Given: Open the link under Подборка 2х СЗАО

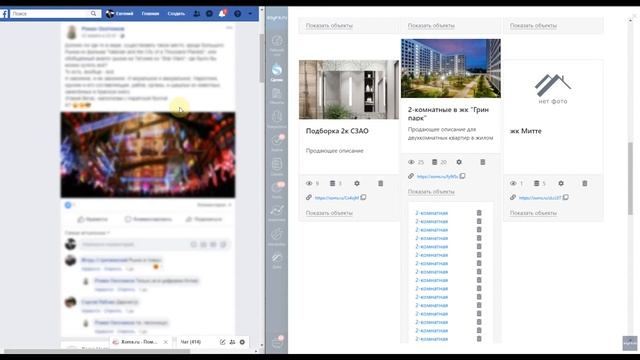Looking at the screenshot, I should click(337, 198).
